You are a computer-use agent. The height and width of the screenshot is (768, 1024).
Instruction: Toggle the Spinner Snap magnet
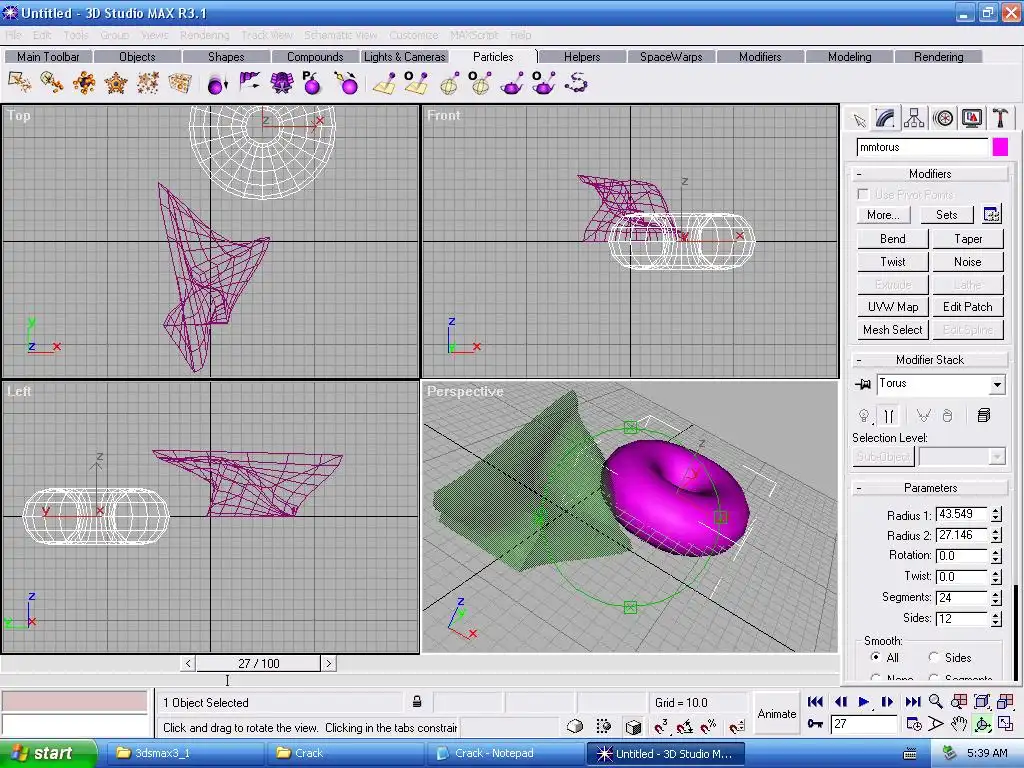[737, 726]
